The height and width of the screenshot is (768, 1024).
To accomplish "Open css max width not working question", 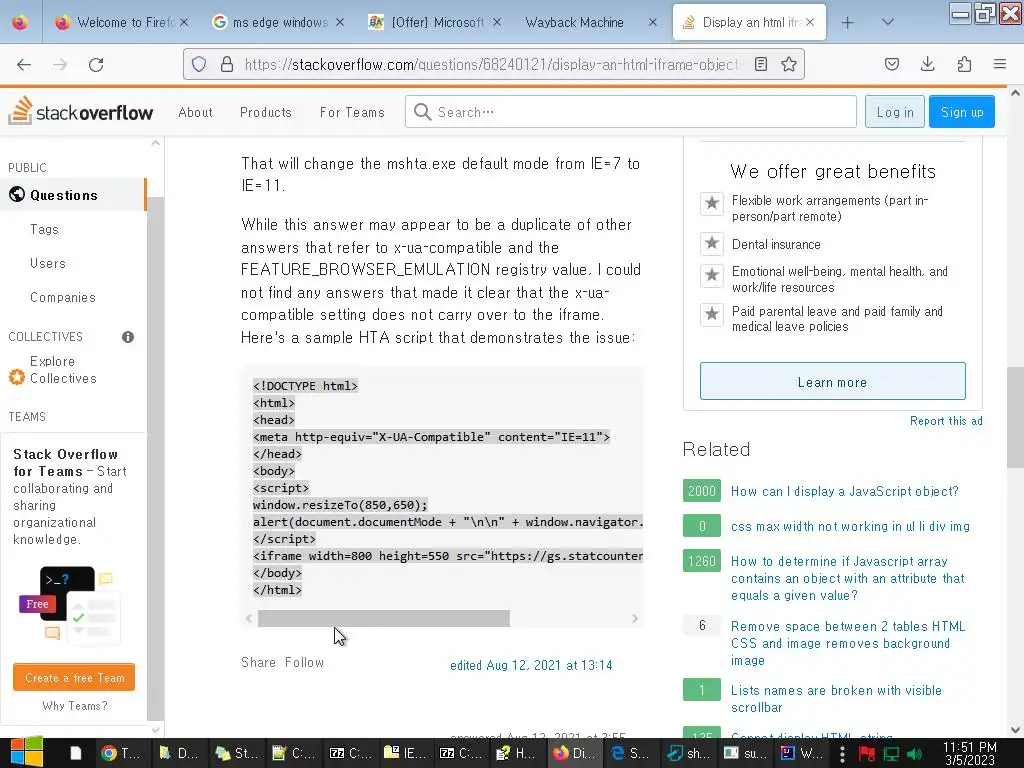I will [x=850, y=526].
